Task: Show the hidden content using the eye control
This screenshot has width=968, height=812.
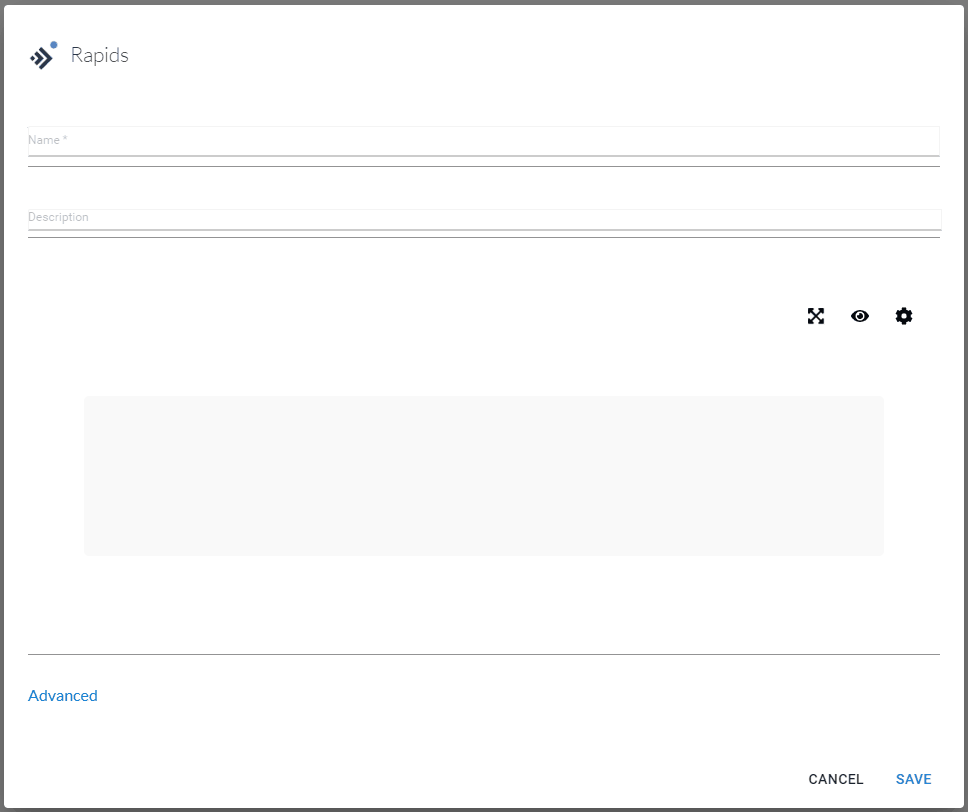Action: click(x=860, y=316)
